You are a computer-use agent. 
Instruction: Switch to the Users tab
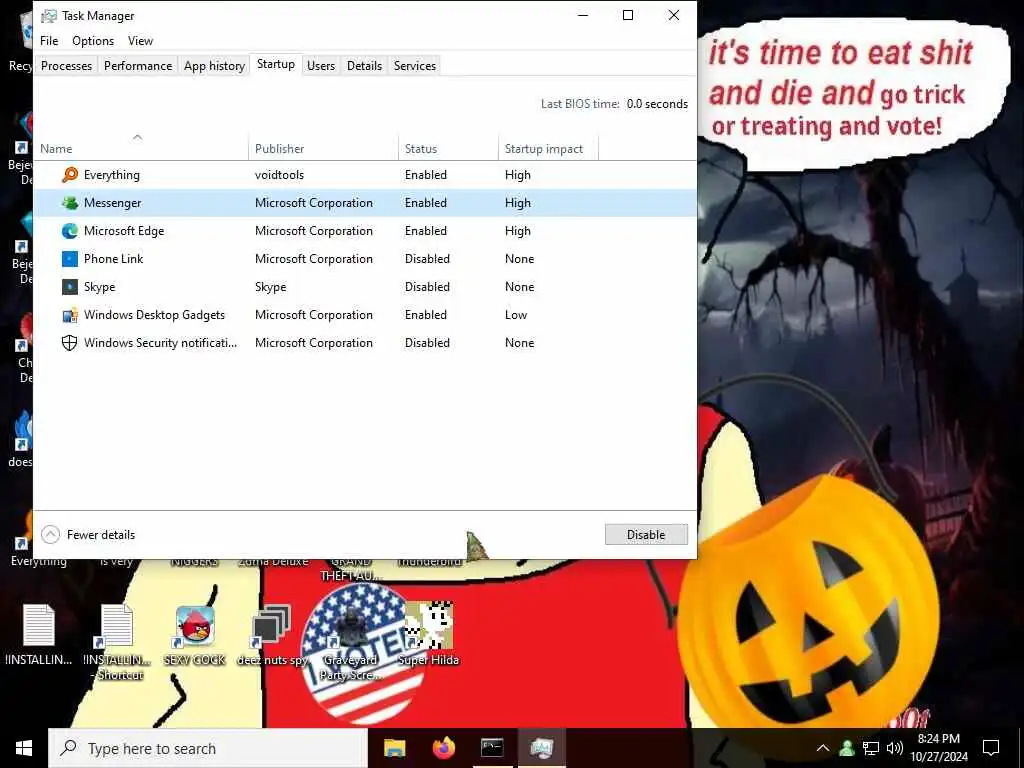321,65
